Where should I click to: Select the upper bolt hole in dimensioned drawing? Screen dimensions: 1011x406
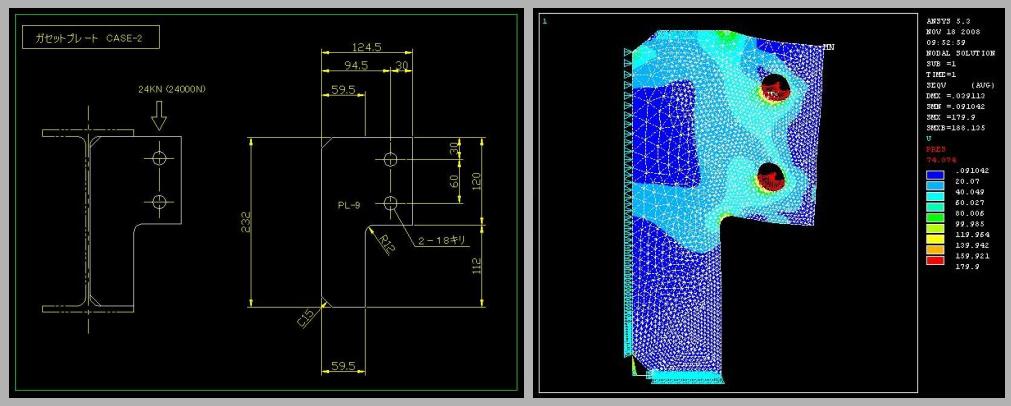coord(389,159)
